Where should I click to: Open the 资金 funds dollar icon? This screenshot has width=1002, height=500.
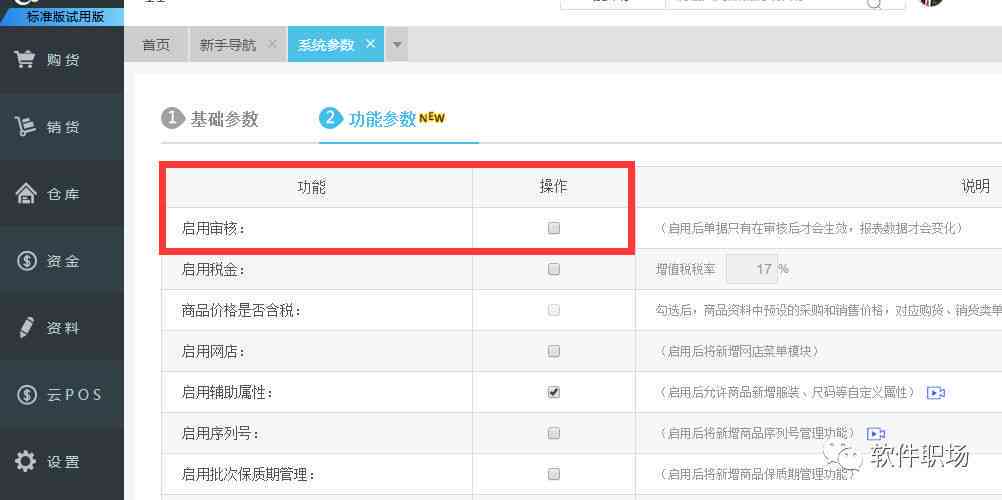tap(26, 261)
